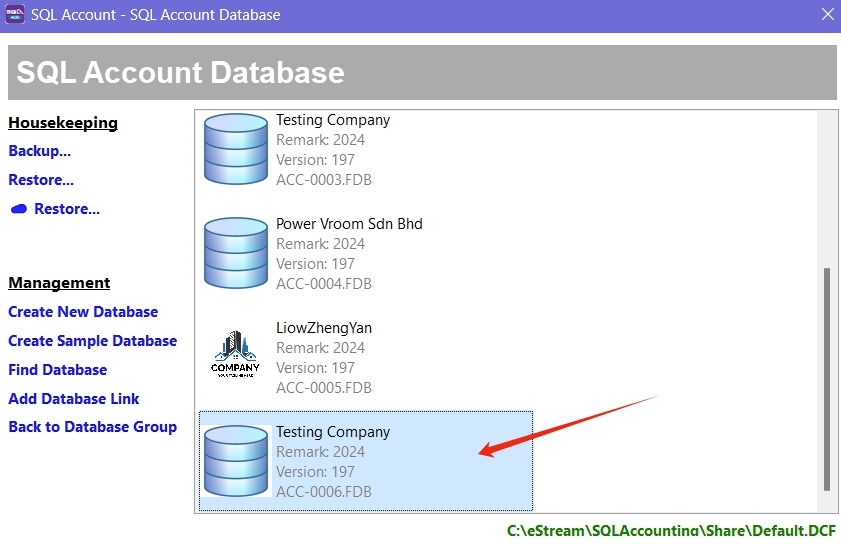Go Back to Database Group

(x=92, y=427)
